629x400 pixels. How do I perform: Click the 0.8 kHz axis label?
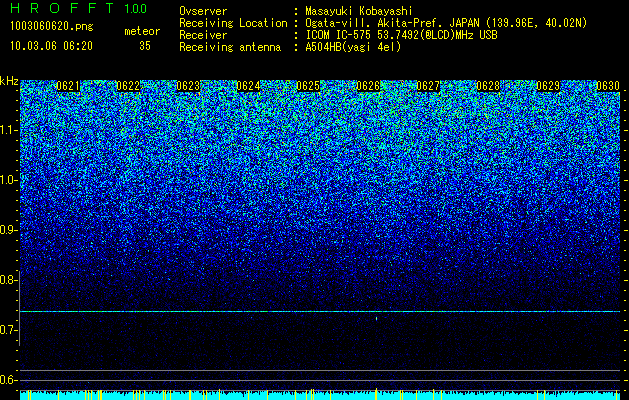(x=8, y=280)
